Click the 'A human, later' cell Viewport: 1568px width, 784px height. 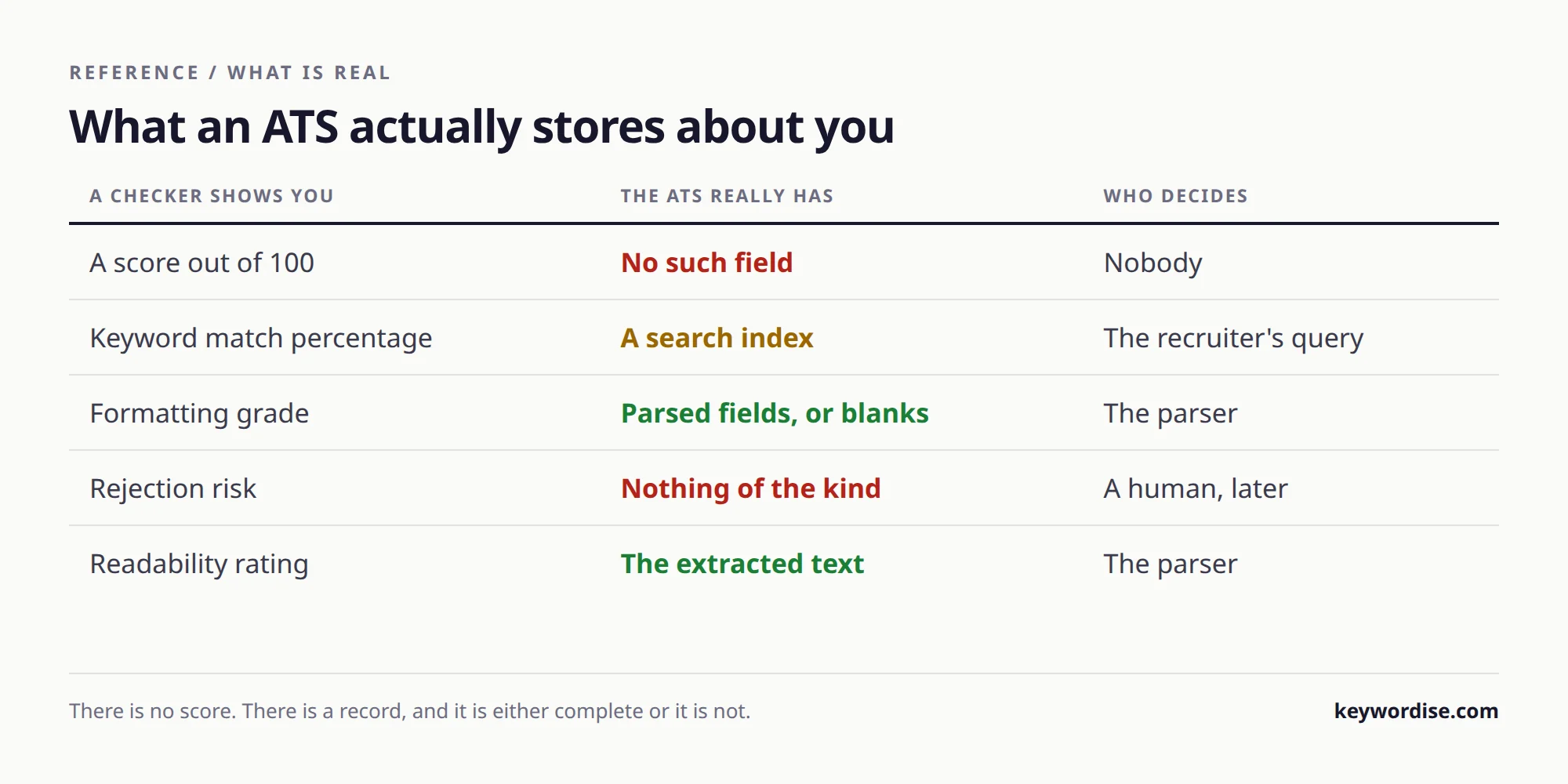1196,488
